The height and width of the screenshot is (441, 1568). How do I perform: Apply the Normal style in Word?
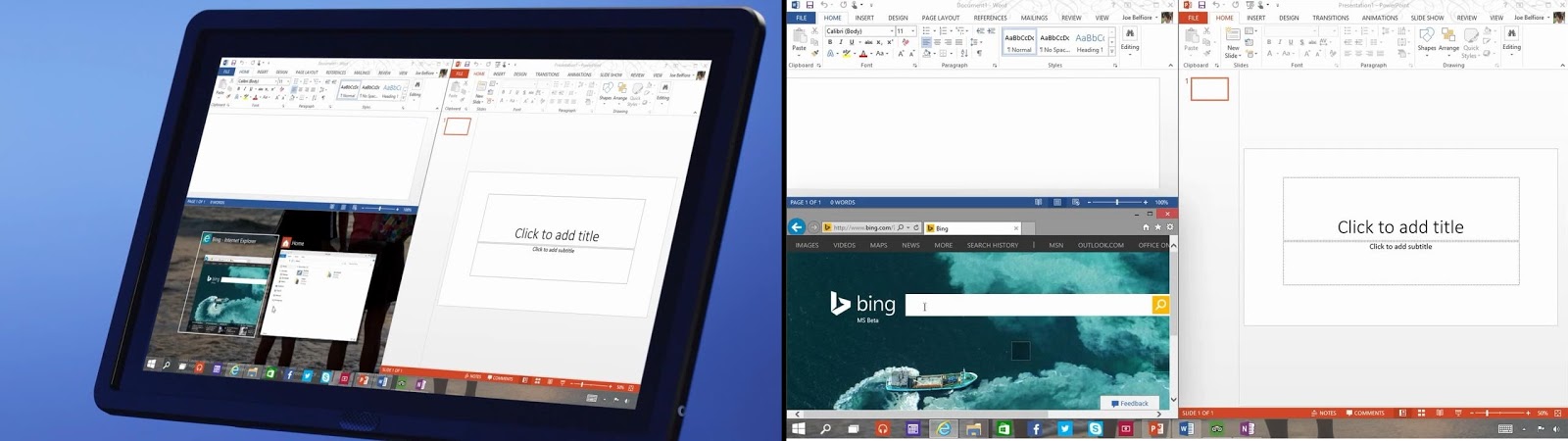click(1019, 42)
